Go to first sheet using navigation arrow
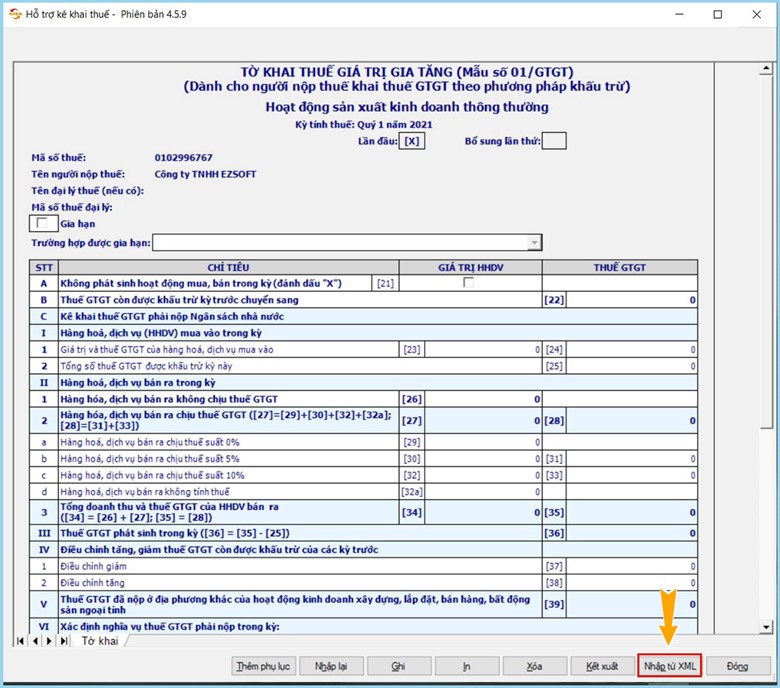780x688 pixels. [18, 640]
